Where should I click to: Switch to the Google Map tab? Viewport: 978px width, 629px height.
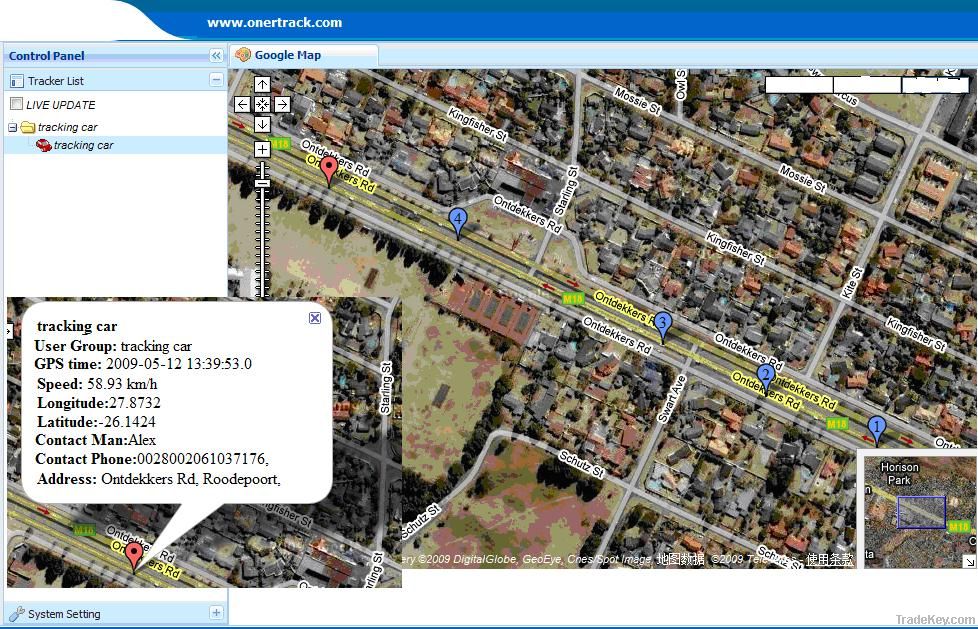pos(287,55)
